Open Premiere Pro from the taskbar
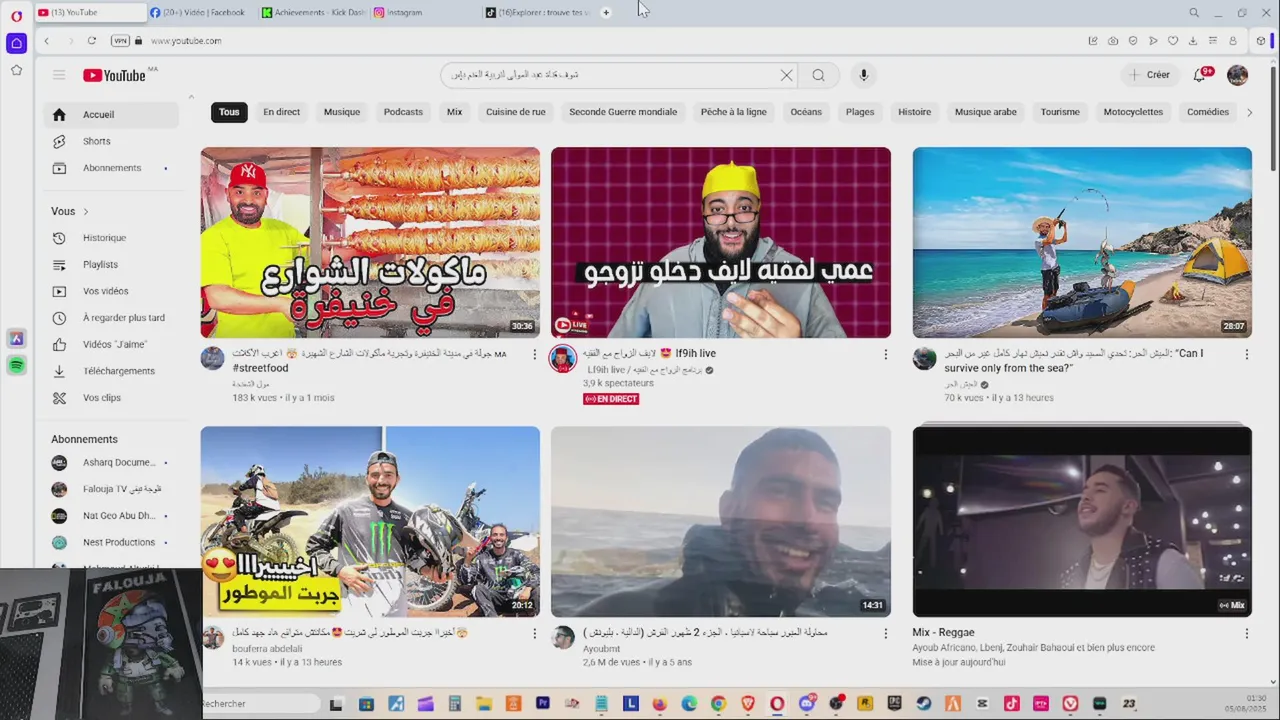Screen dimensions: 1280x720 pyautogui.click(x=543, y=704)
